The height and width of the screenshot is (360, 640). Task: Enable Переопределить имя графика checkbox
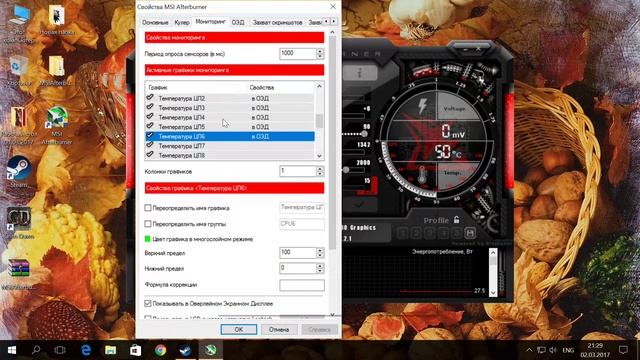click(x=148, y=208)
